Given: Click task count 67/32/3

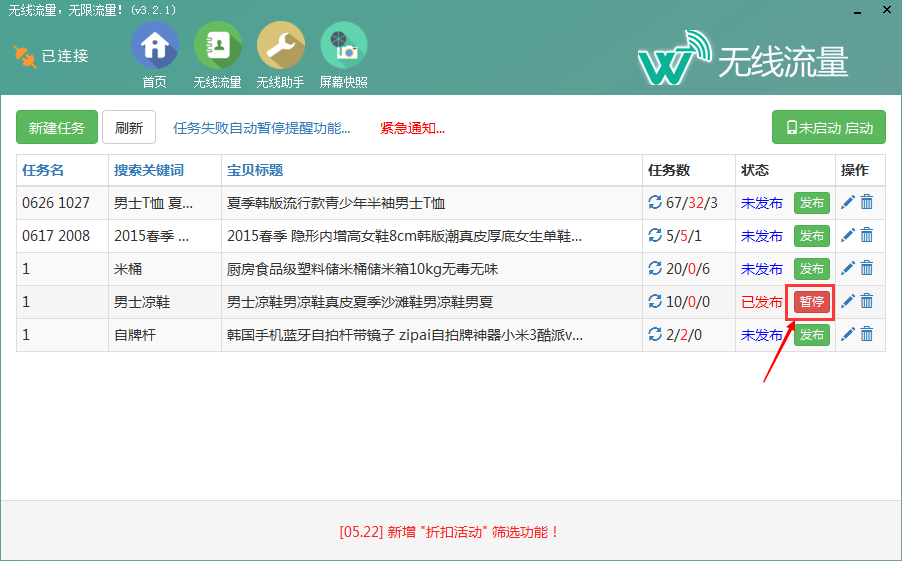Looking at the screenshot, I should tap(692, 203).
